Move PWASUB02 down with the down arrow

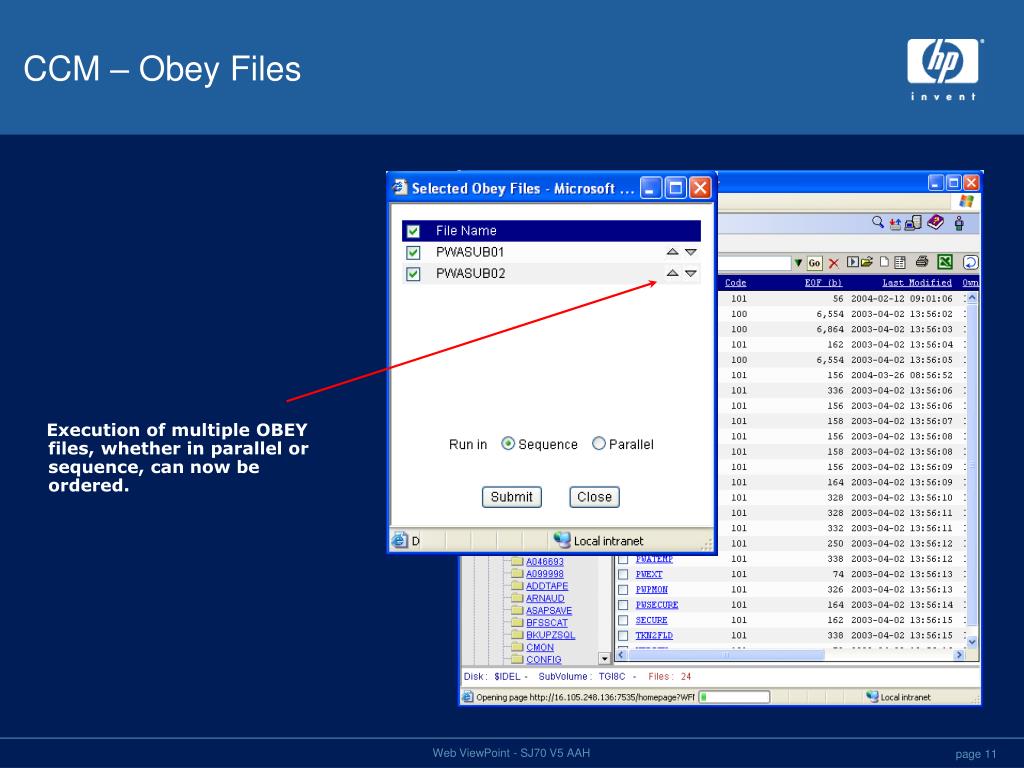pos(691,274)
